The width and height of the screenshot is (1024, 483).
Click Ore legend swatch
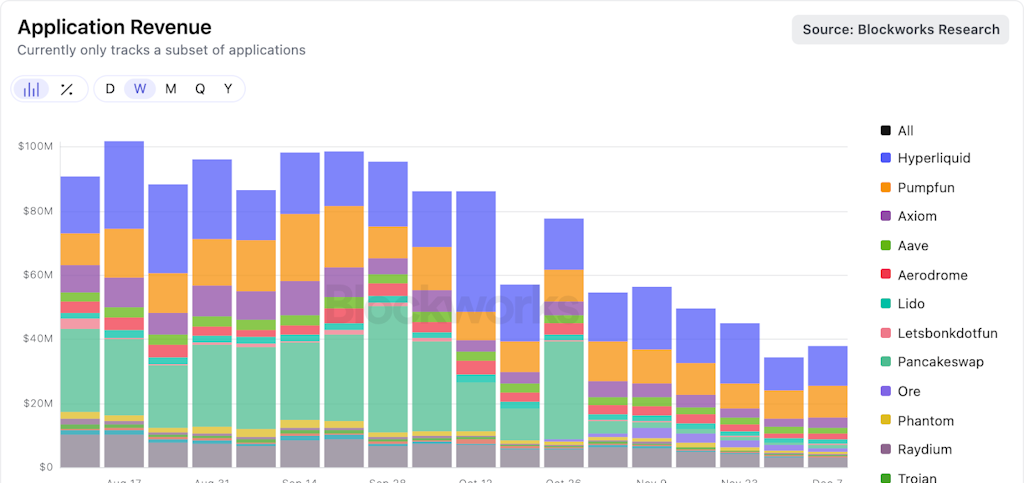pyautogui.click(x=886, y=392)
